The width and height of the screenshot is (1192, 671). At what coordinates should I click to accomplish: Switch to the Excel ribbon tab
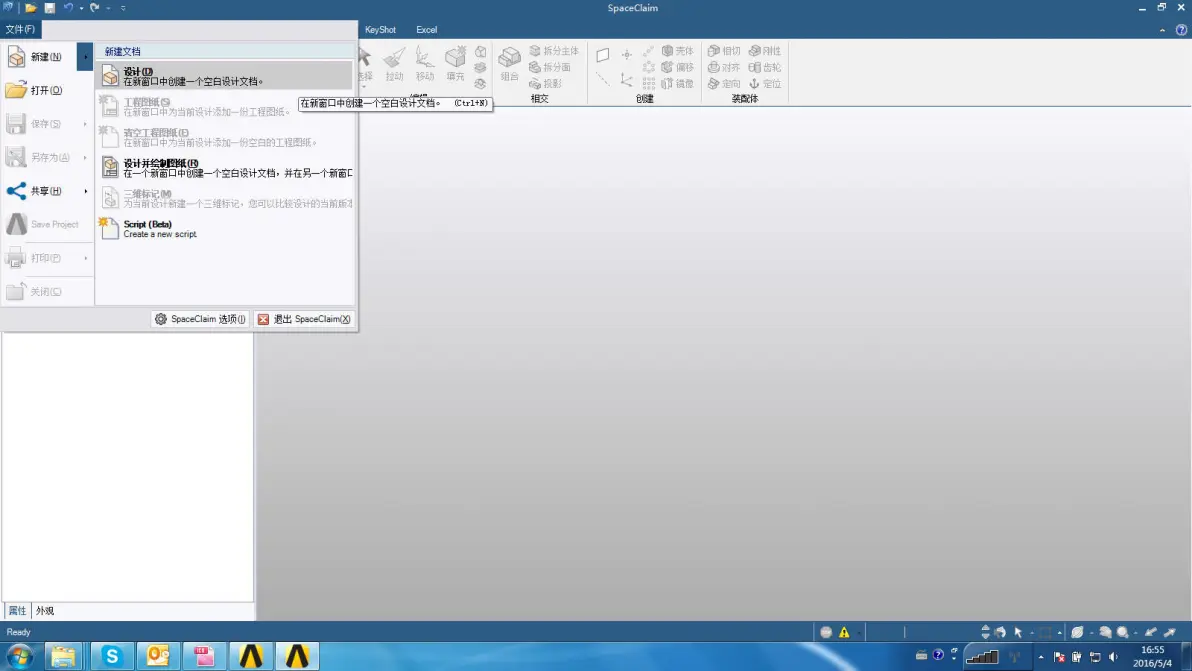coord(426,30)
